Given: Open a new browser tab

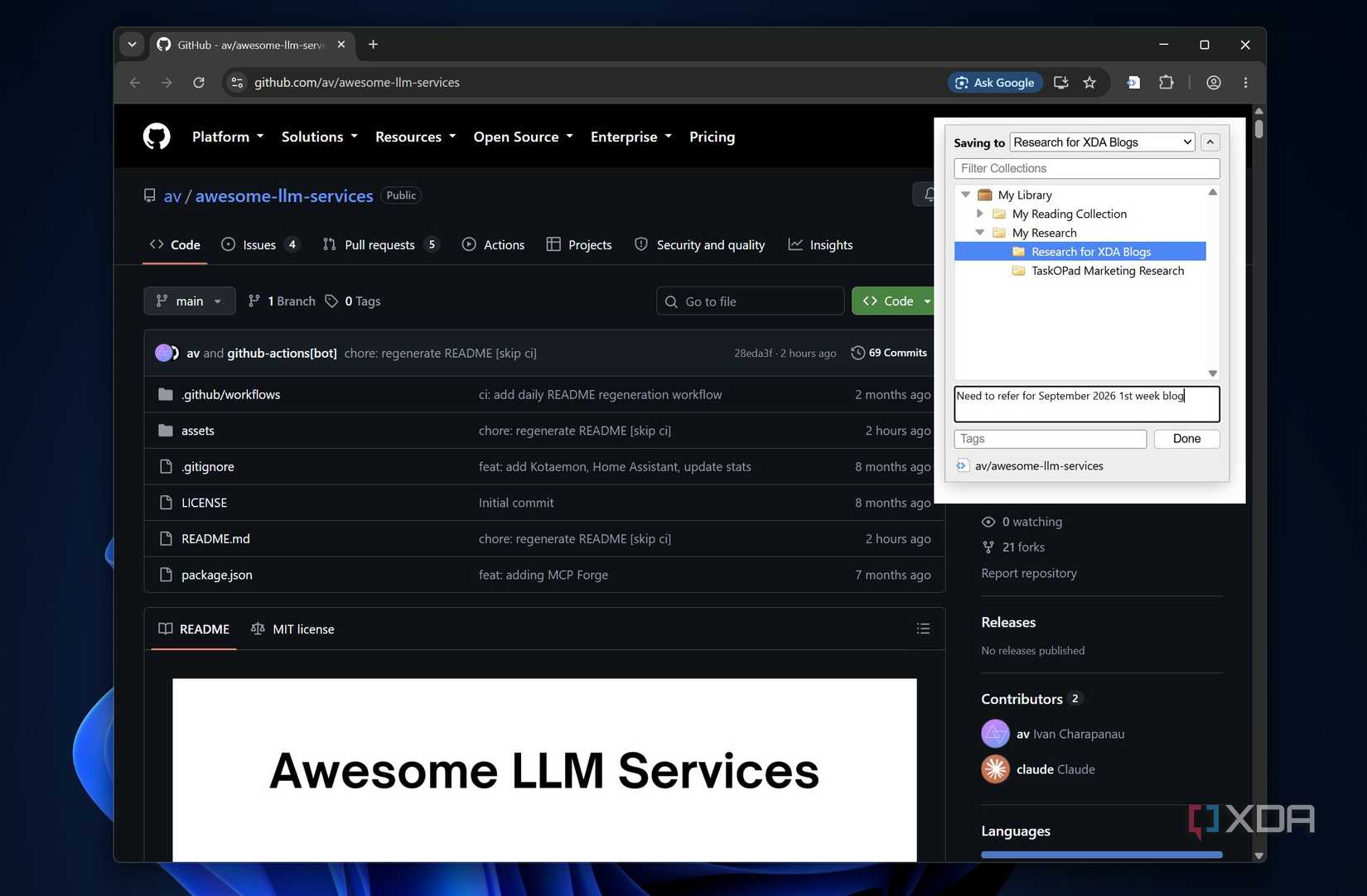Looking at the screenshot, I should (x=374, y=45).
